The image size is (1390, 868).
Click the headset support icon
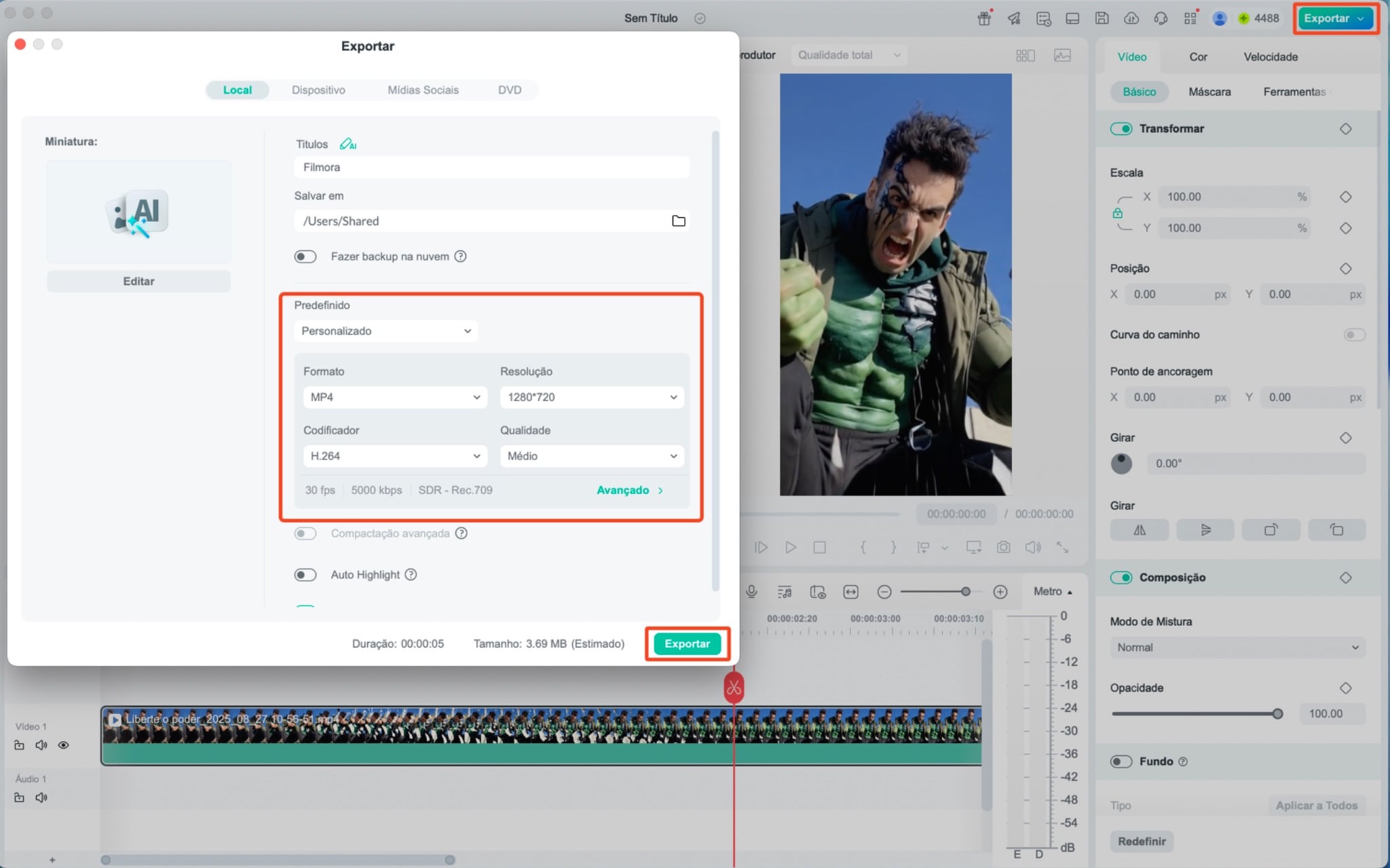pyautogui.click(x=1161, y=18)
